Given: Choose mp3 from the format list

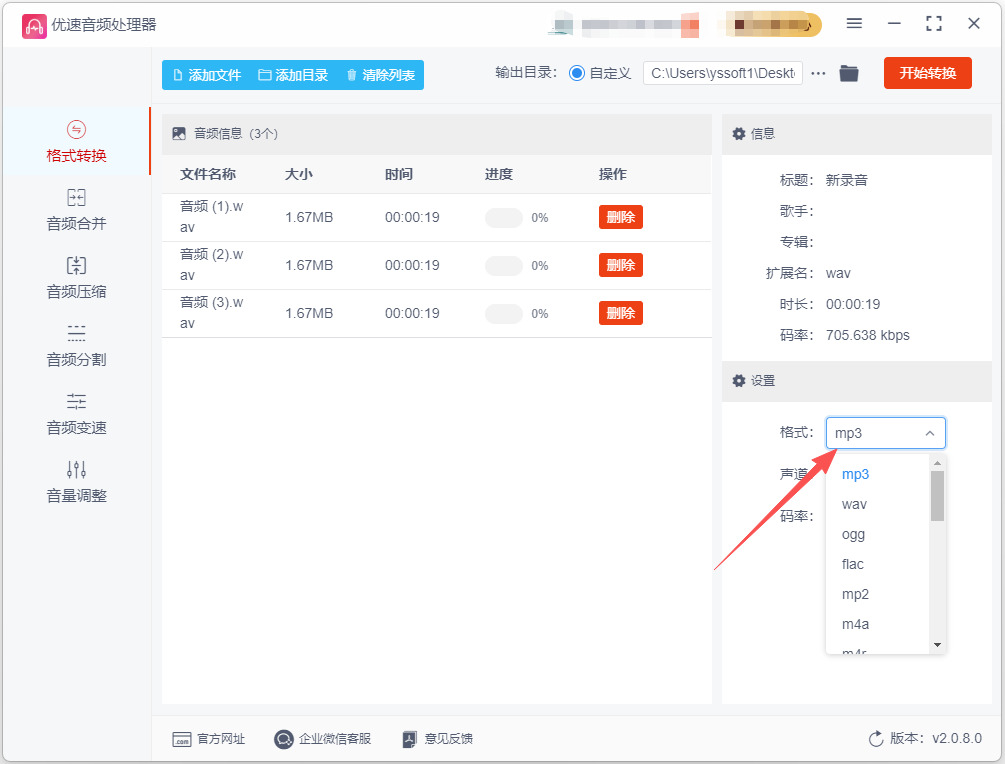Looking at the screenshot, I should point(877,474).
